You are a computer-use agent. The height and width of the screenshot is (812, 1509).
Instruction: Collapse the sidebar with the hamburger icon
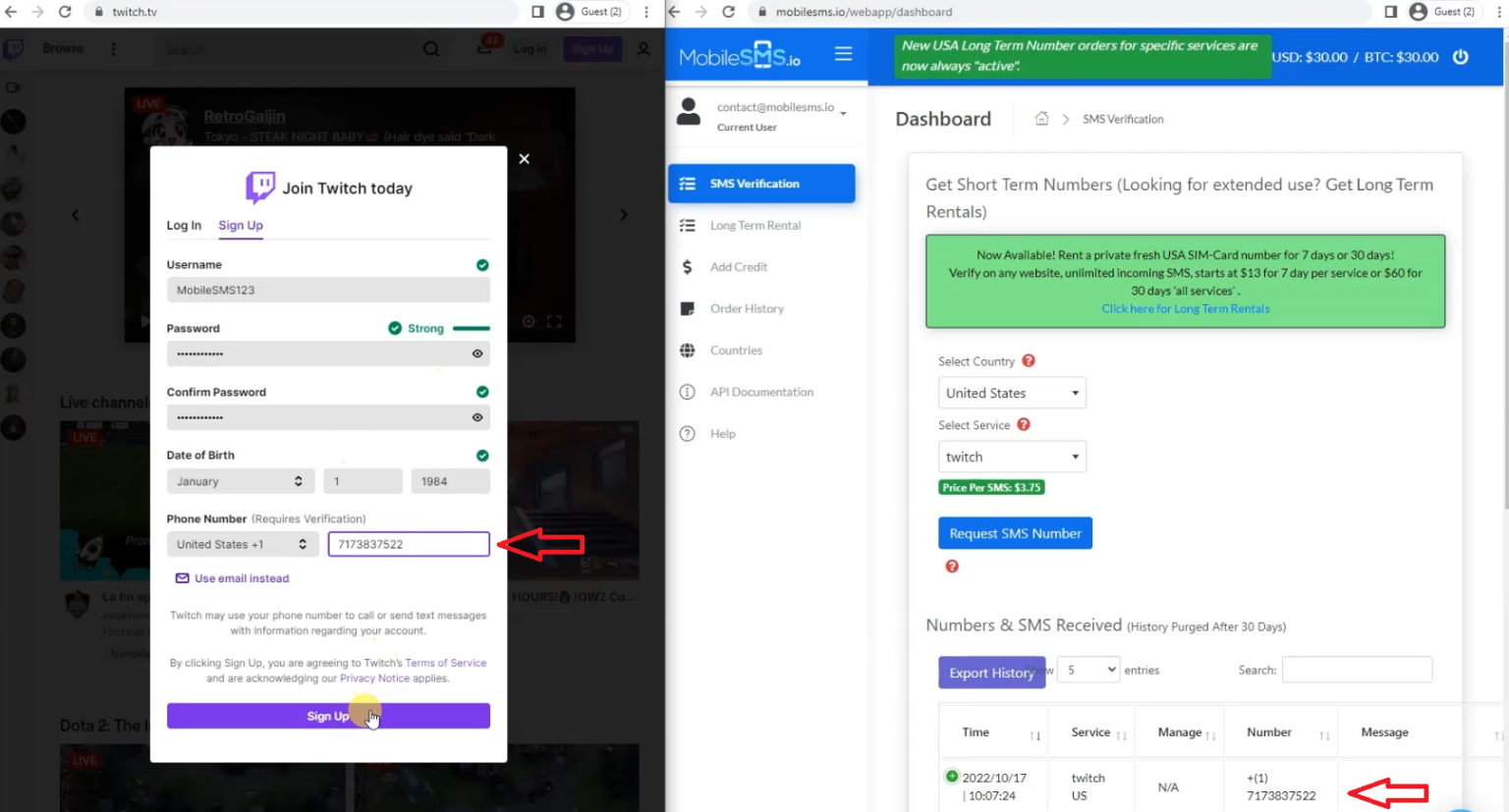coord(843,54)
